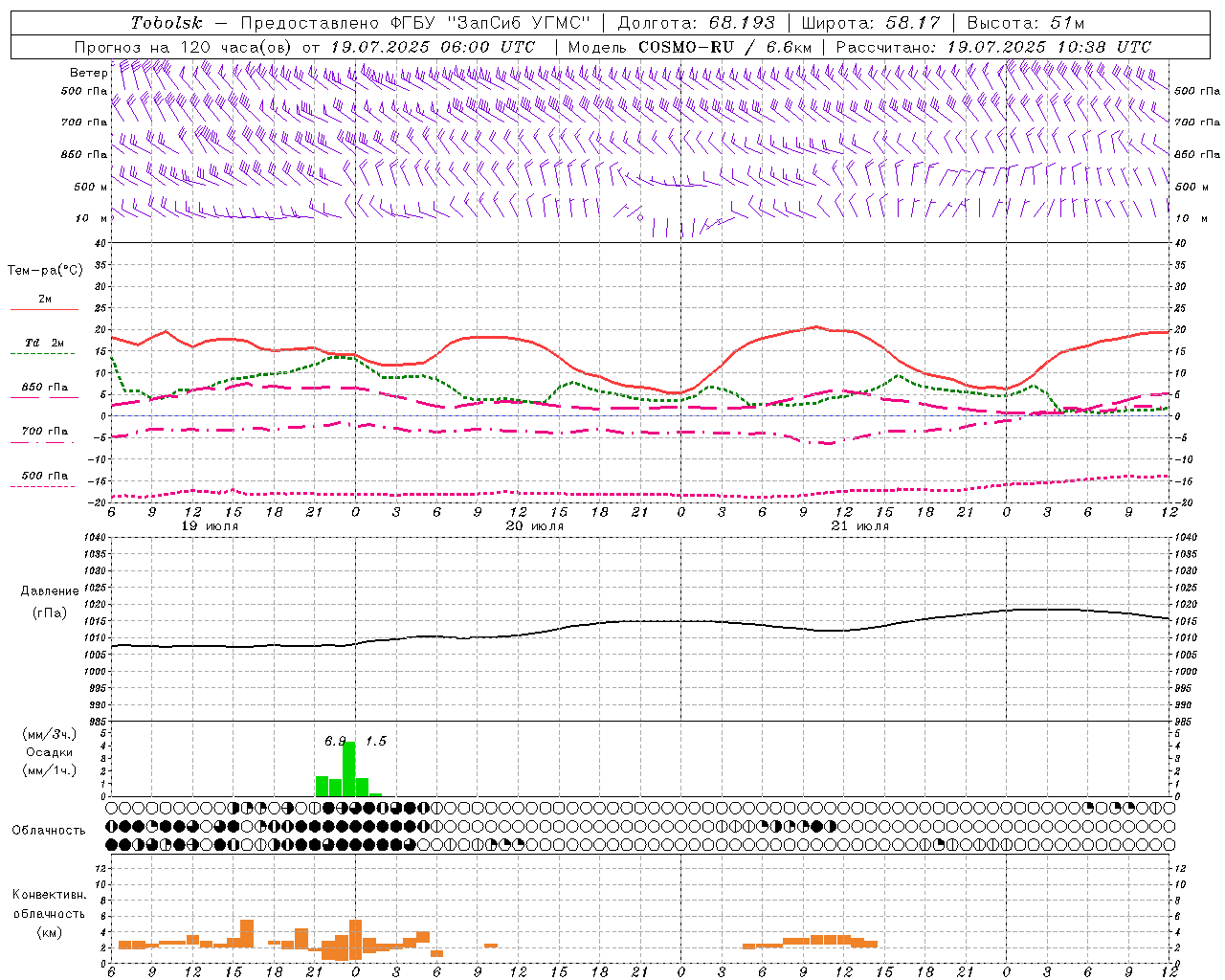This screenshot has width=1225, height=980.
Task: Click "Прогноз на 120 часа(ов)" text
Action: click(x=184, y=47)
